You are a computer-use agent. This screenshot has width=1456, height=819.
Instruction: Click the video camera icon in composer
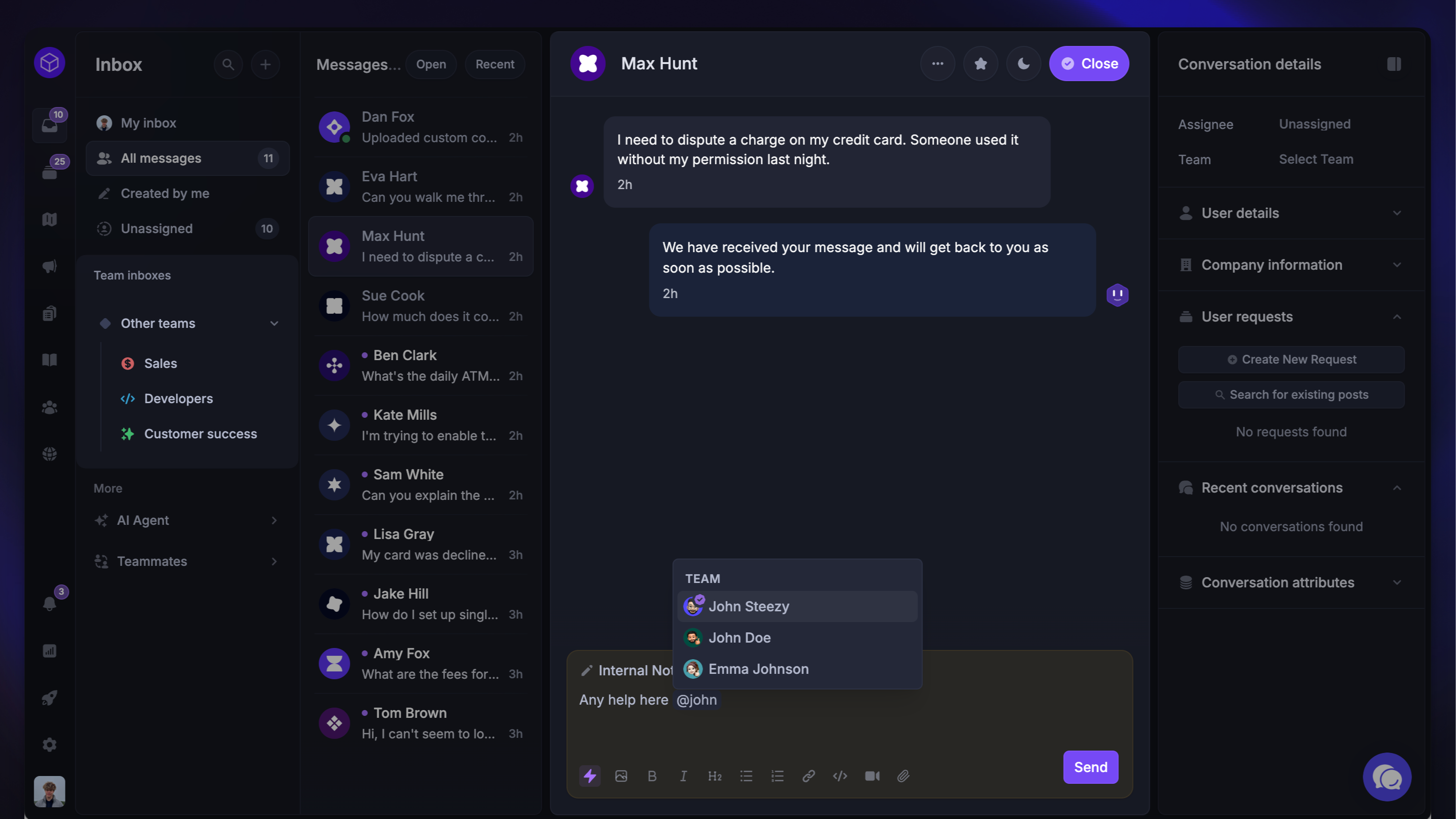pyautogui.click(x=872, y=776)
